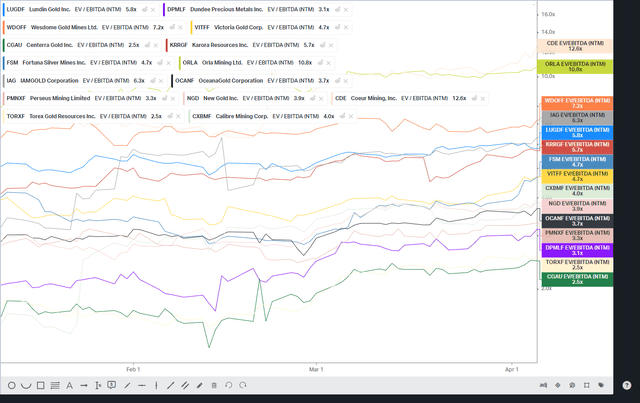This screenshot has height=403, width=640.
Task: Select the short line segment tool
Action: point(127,385)
